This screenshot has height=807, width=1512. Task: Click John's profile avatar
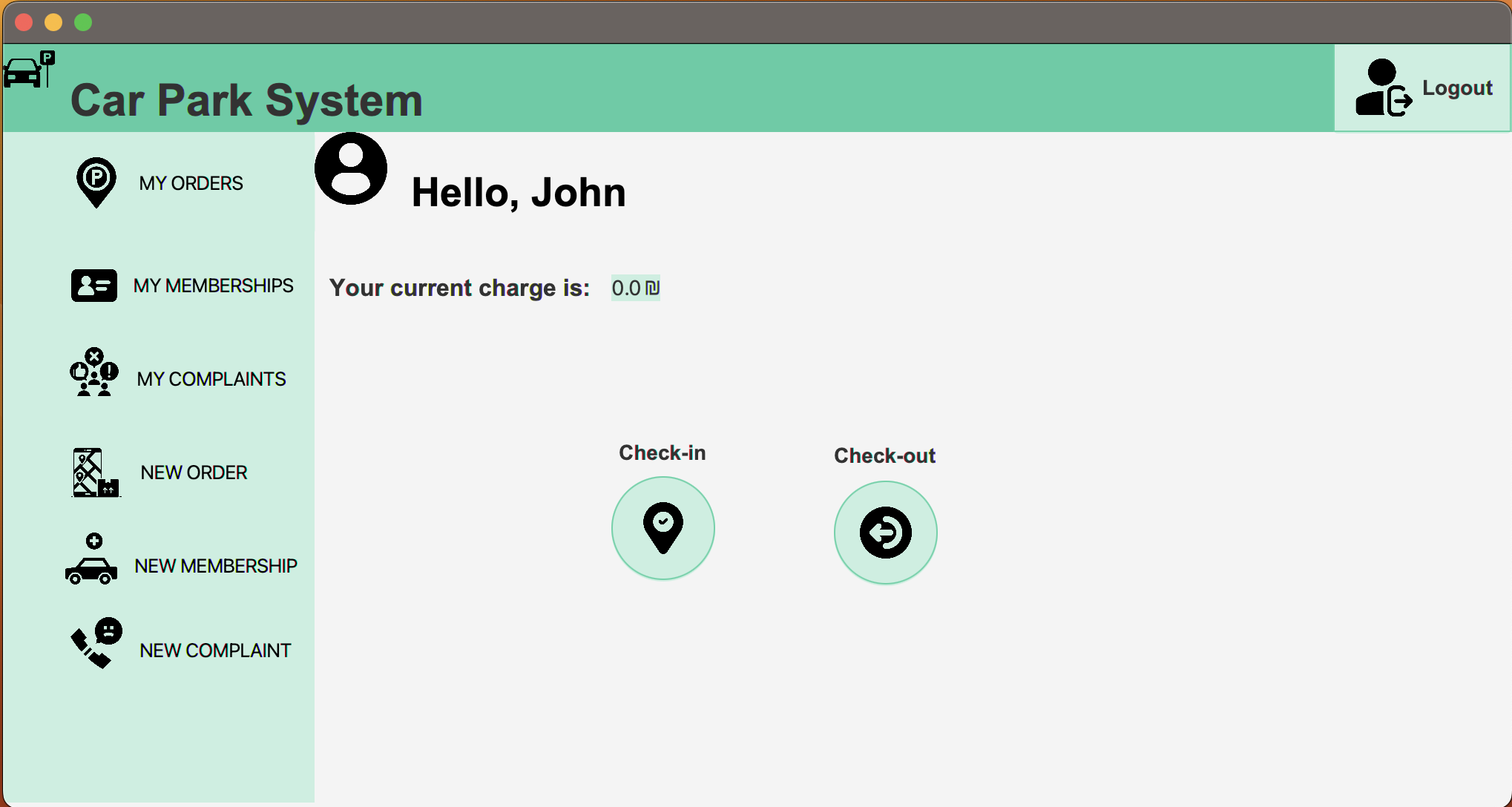point(350,169)
